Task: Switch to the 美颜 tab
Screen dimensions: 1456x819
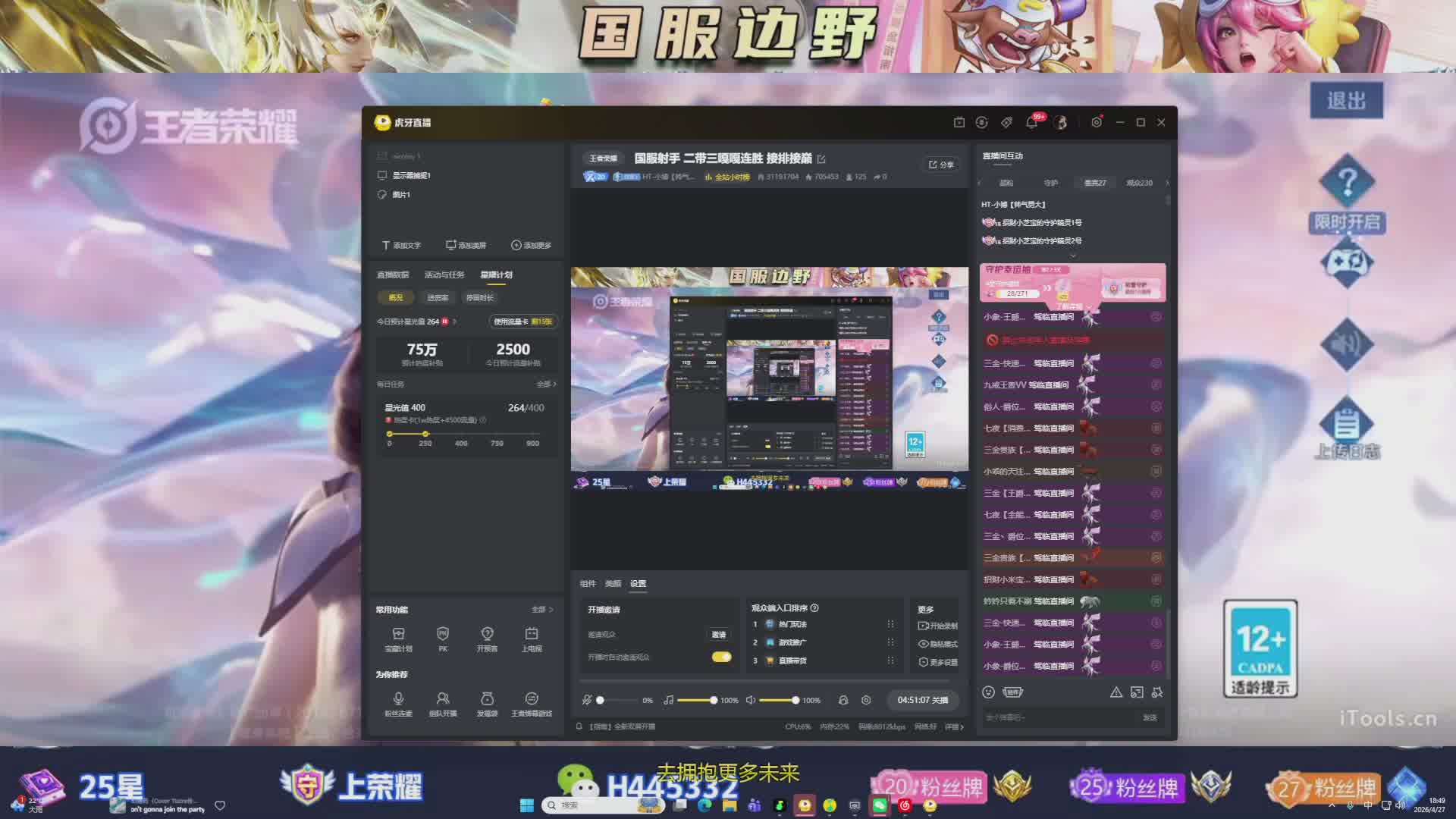Action: pyautogui.click(x=613, y=583)
